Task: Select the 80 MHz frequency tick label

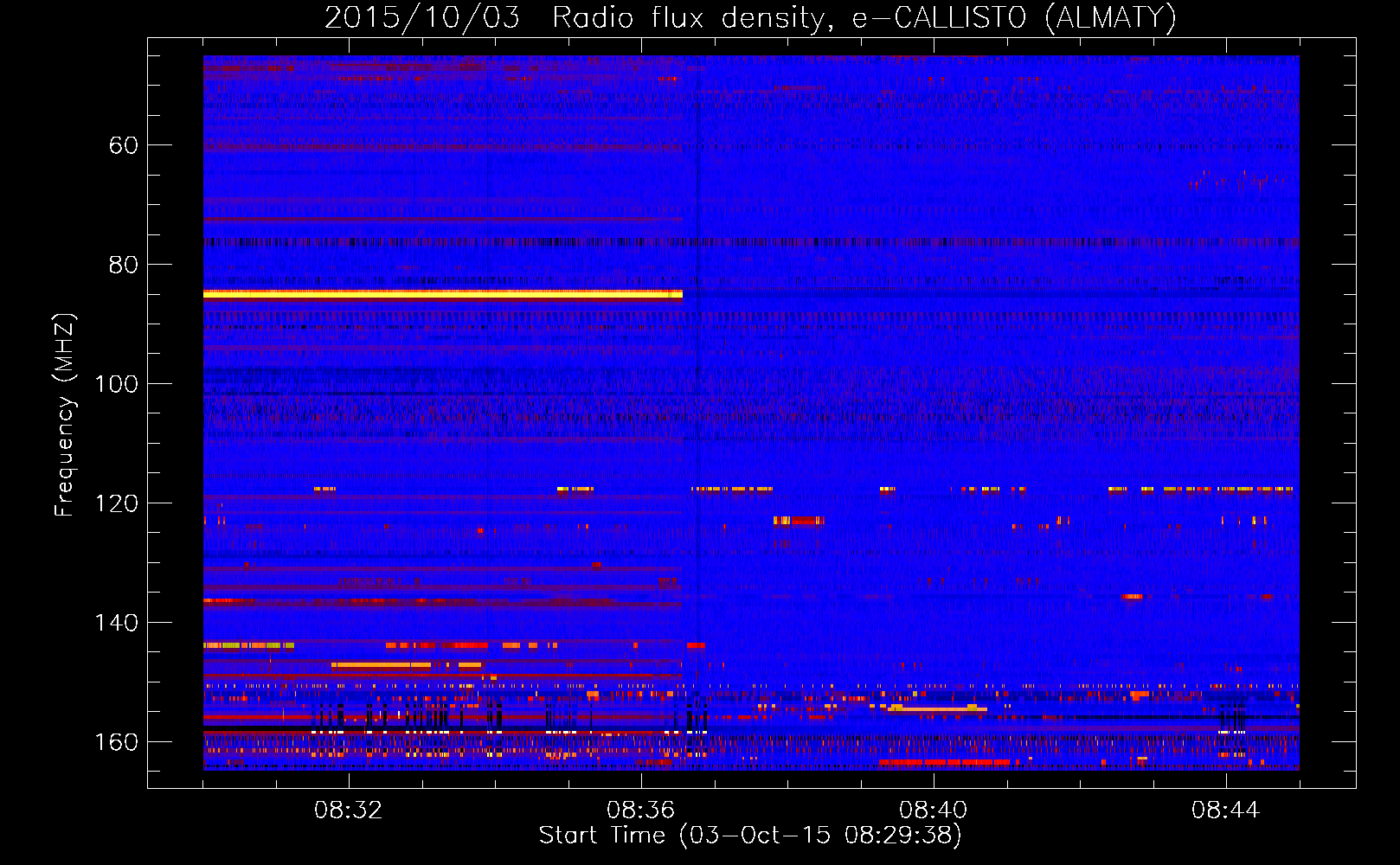Action: (124, 265)
